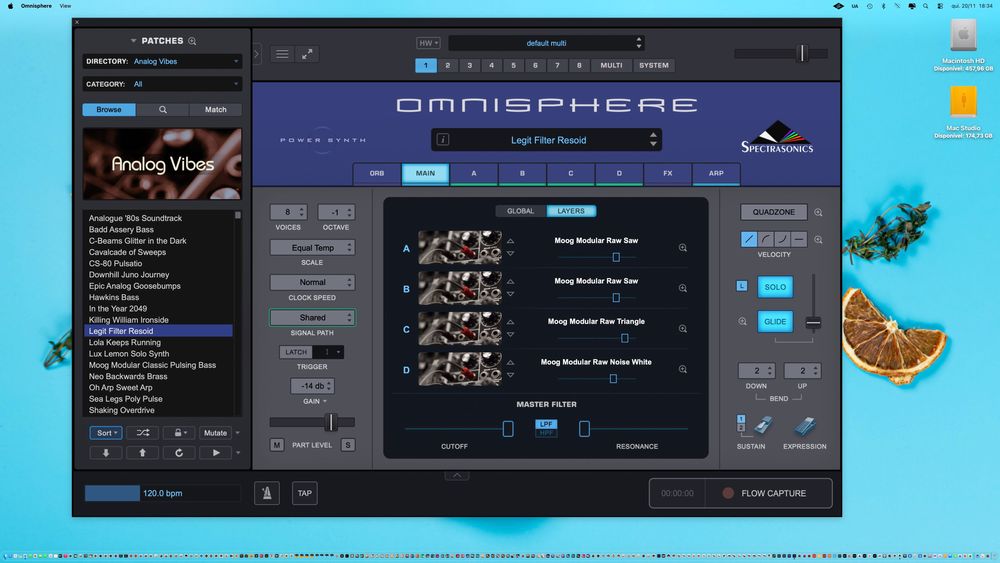Solo part with S button

[348, 445]
